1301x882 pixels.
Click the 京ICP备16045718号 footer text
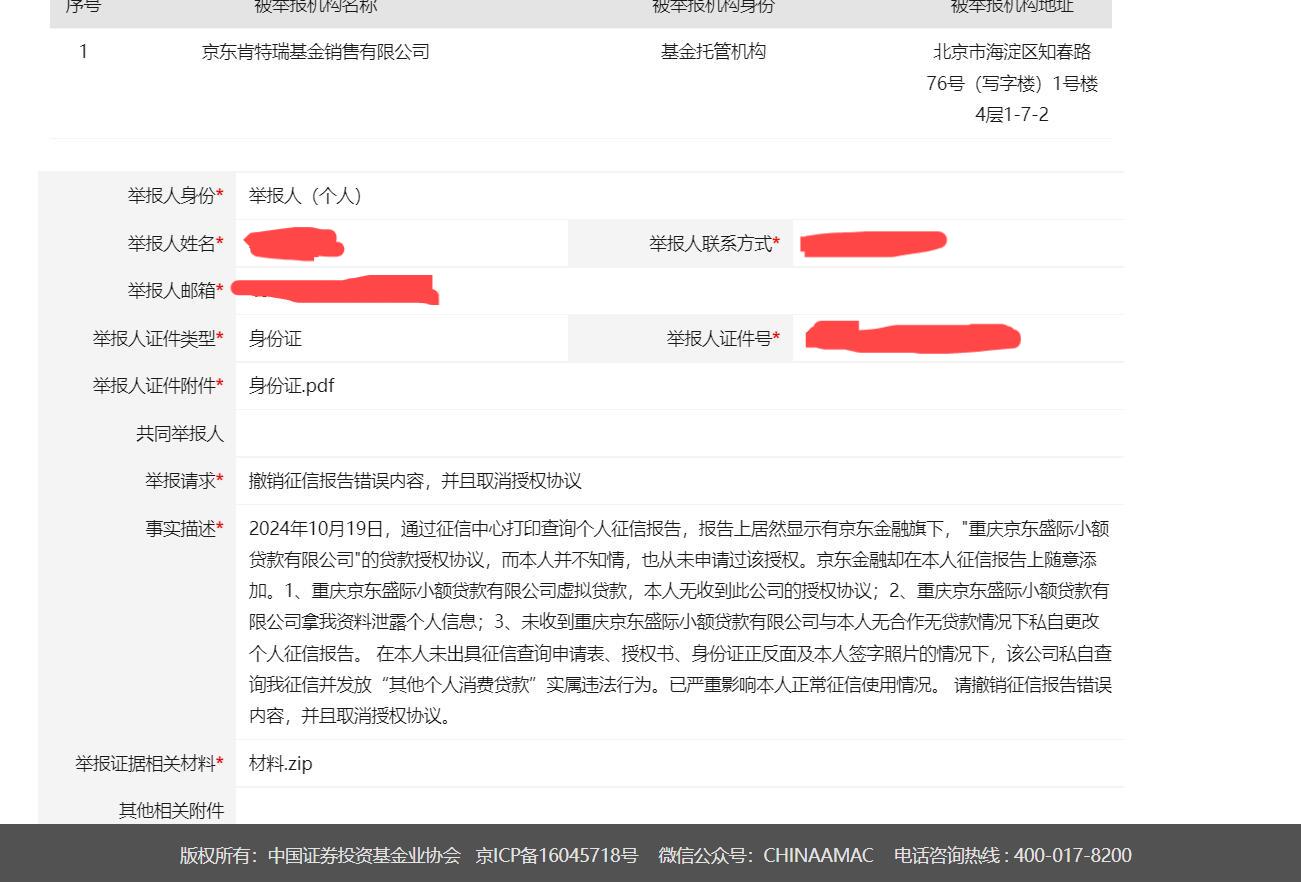click(x=556, y=855)
